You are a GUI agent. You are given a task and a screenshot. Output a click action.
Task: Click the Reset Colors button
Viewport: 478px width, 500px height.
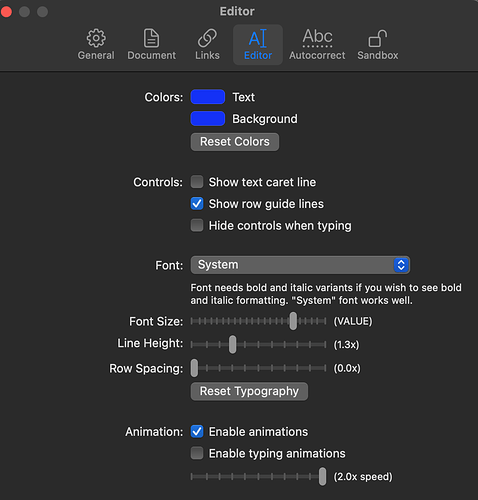[235, 142]
